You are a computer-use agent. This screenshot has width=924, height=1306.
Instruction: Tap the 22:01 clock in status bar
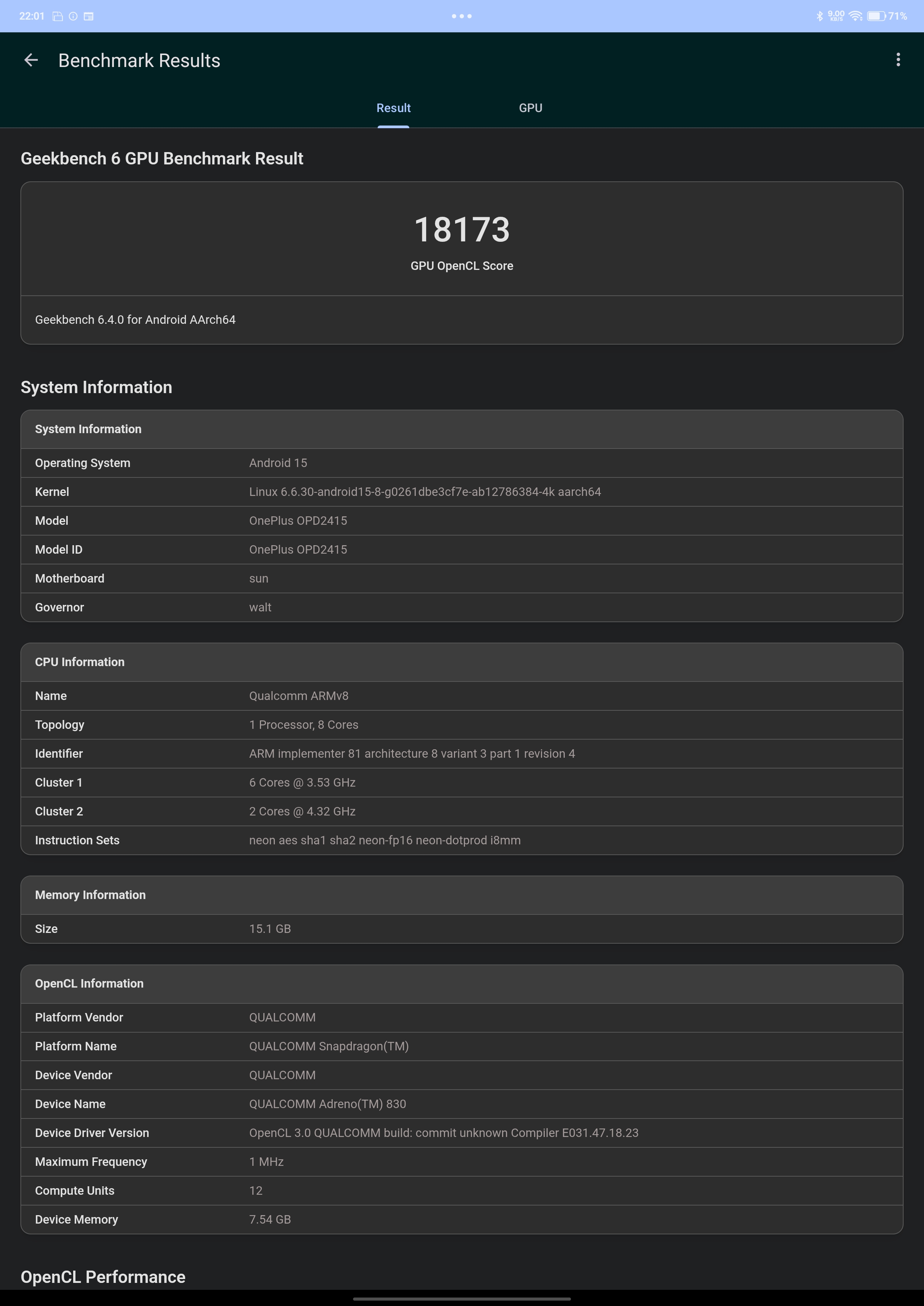[x=32, y=16]
